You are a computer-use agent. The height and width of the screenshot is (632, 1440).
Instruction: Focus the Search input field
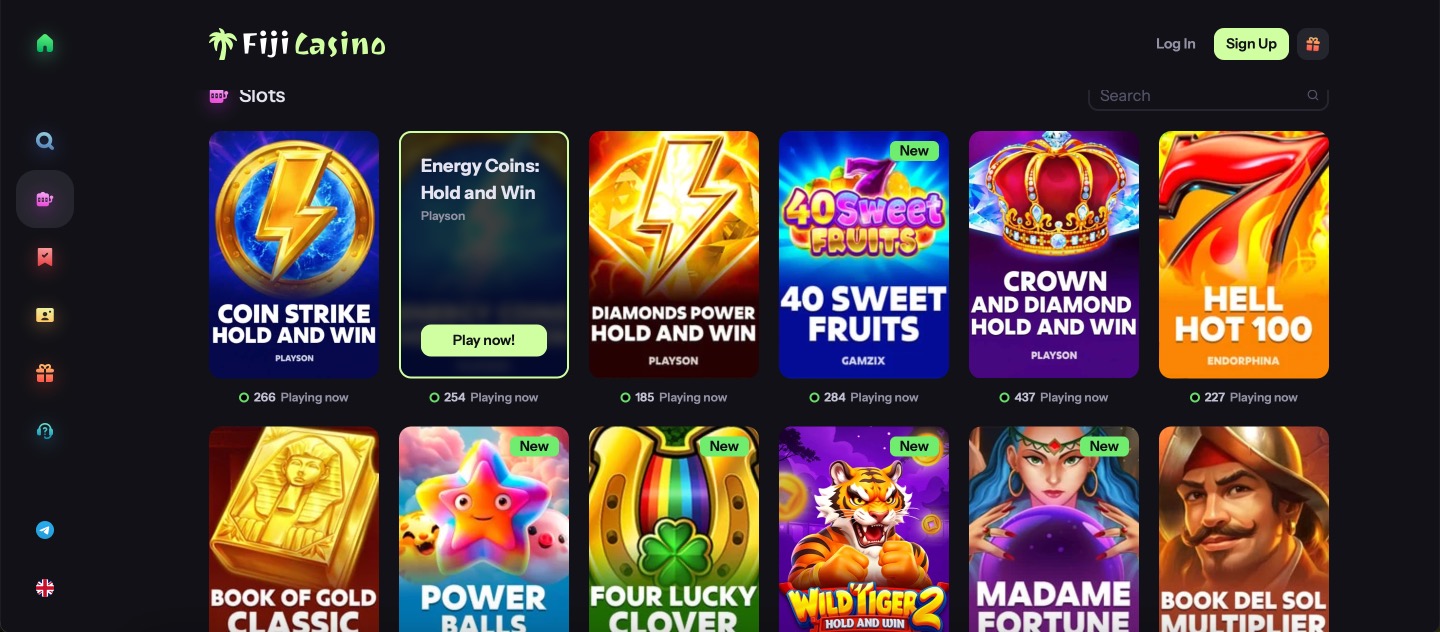[x=1208, y=96]
